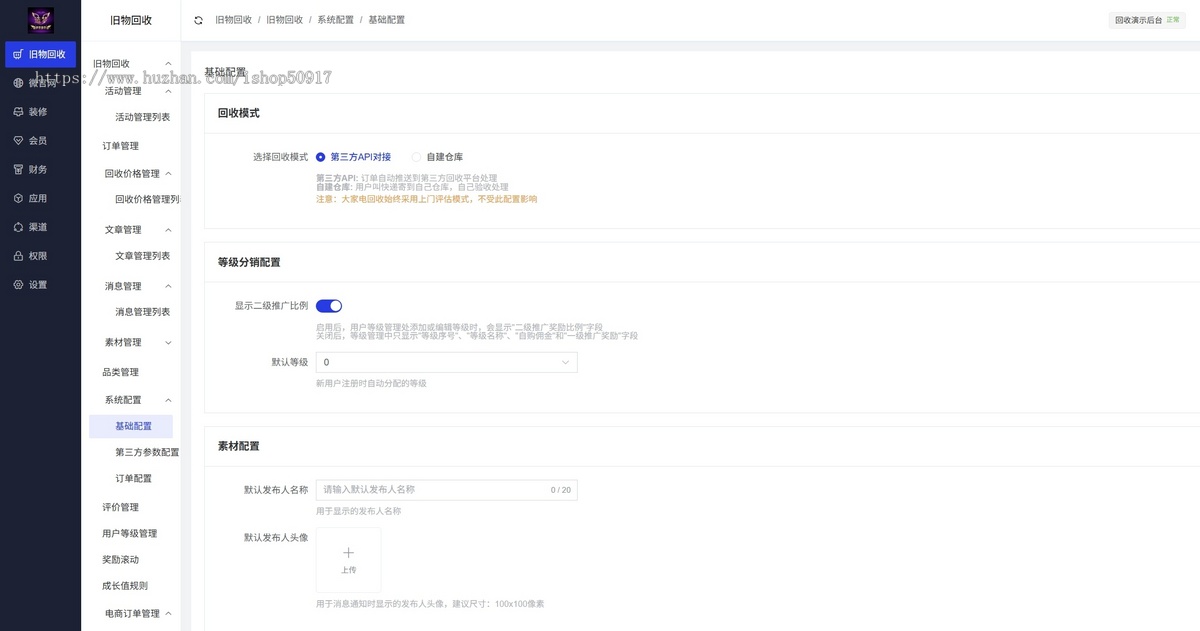The height and width of the screenshot is (631, 1200).
Task: Toggle 显示二级推广比例 switch
Action: 329,306
